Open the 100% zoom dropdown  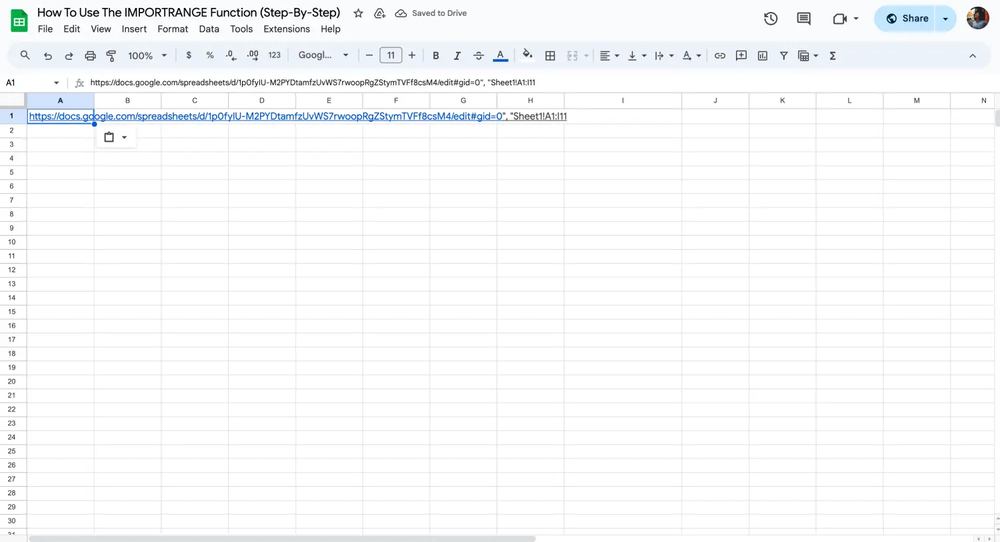[147, 56]
